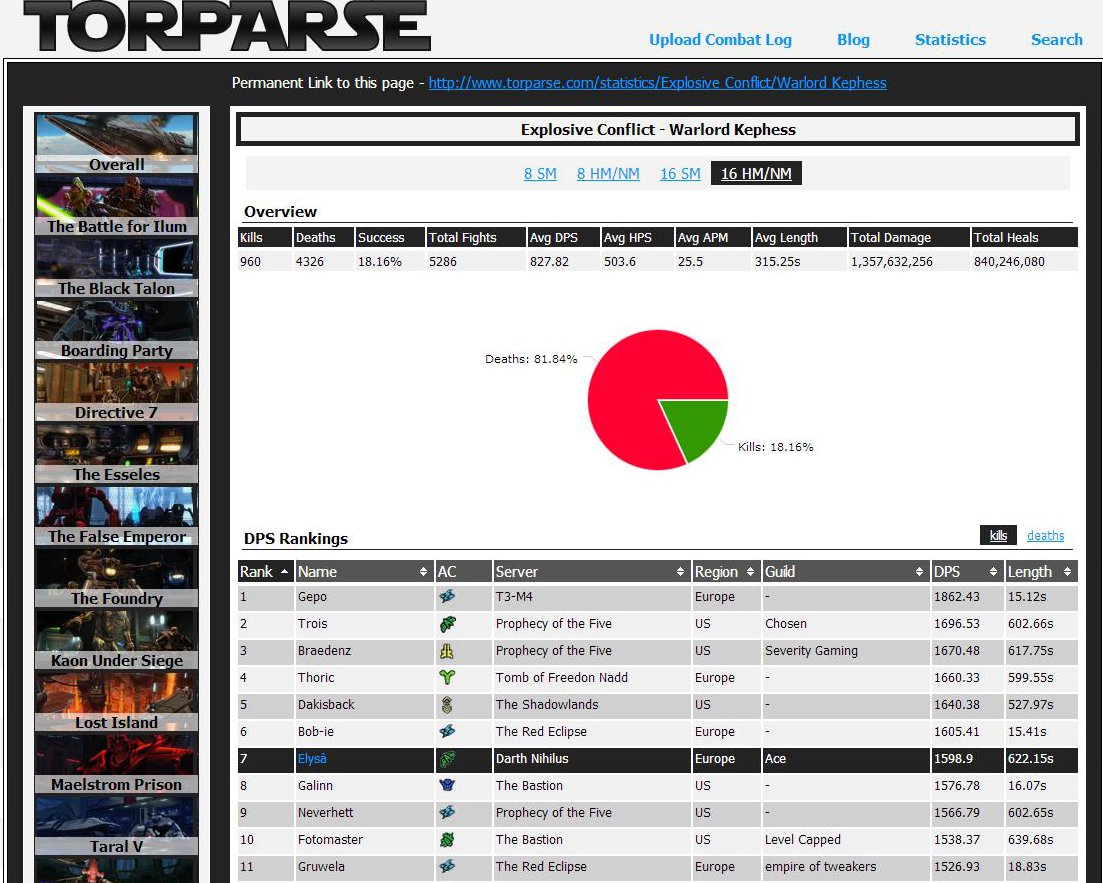Screen dimensions: 1103x883
Task: Toggle the rankings to deaths view
Action: pyautogui.click(x=1045, y=535)
